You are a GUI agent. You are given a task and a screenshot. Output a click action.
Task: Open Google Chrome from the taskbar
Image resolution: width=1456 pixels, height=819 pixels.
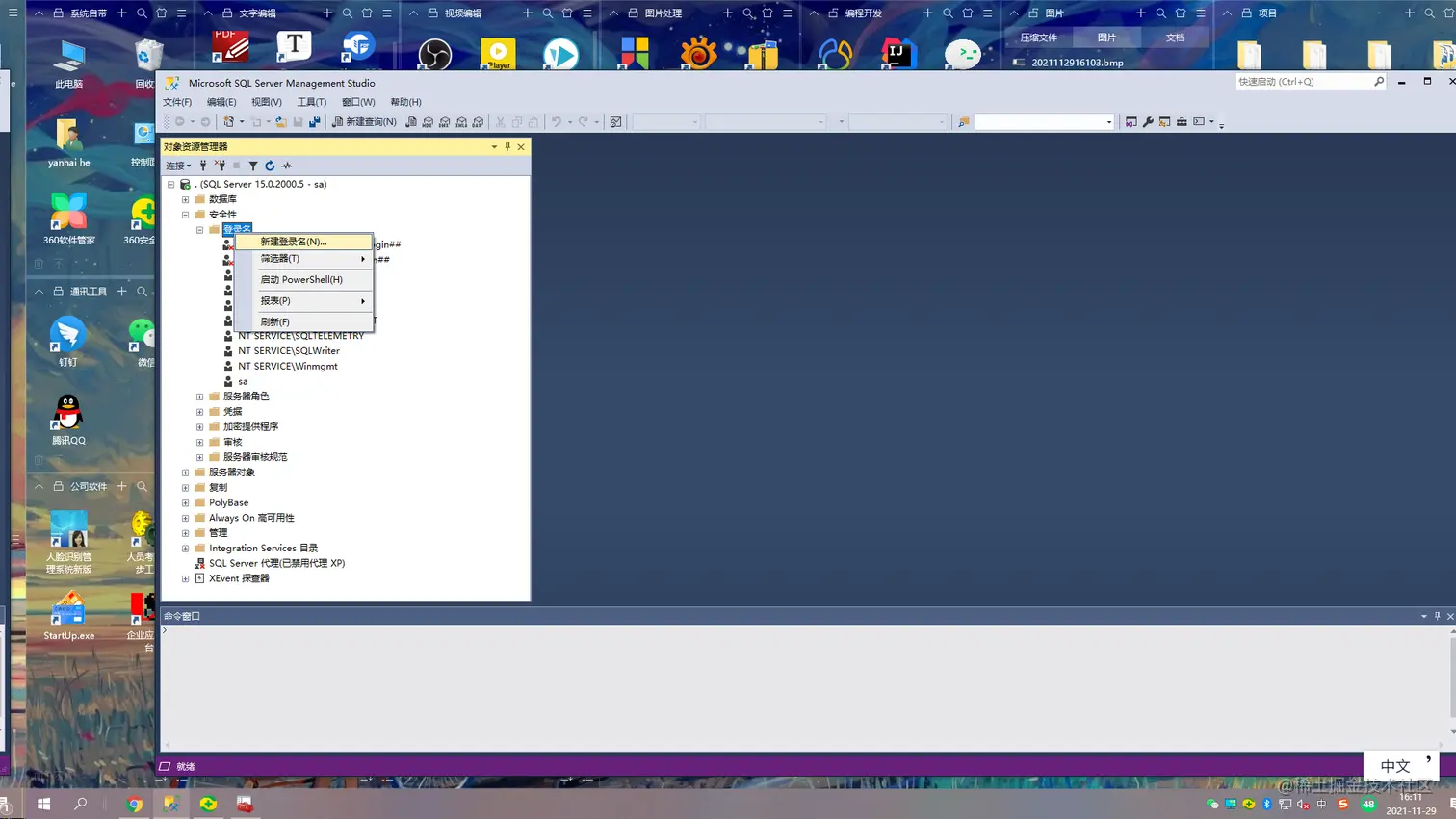(x=135, y=804)
